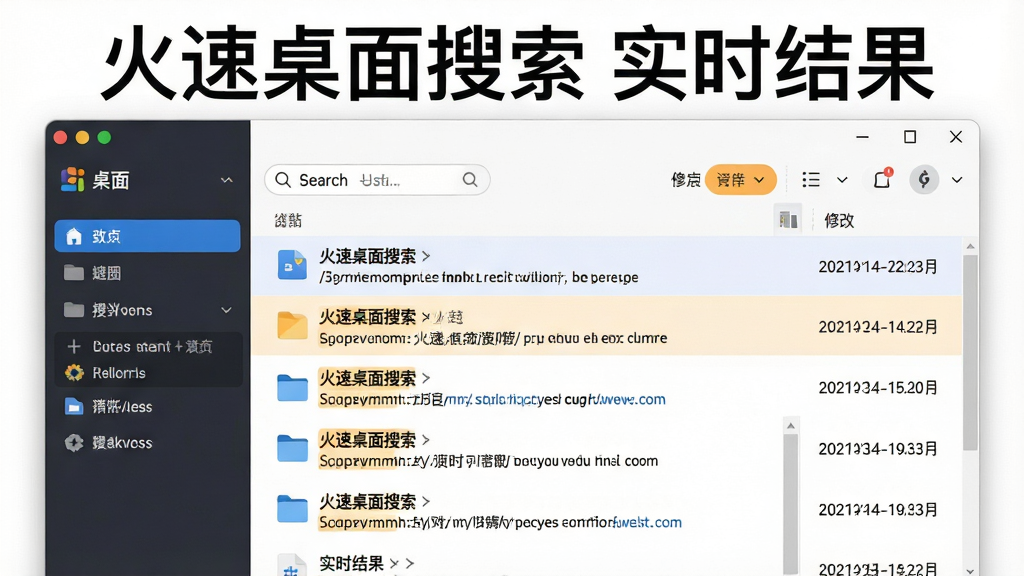The width and height of the screenshot is (1024, 576).
Task: Expand chevron after fourth result title
Action: [x=426, y=440]
